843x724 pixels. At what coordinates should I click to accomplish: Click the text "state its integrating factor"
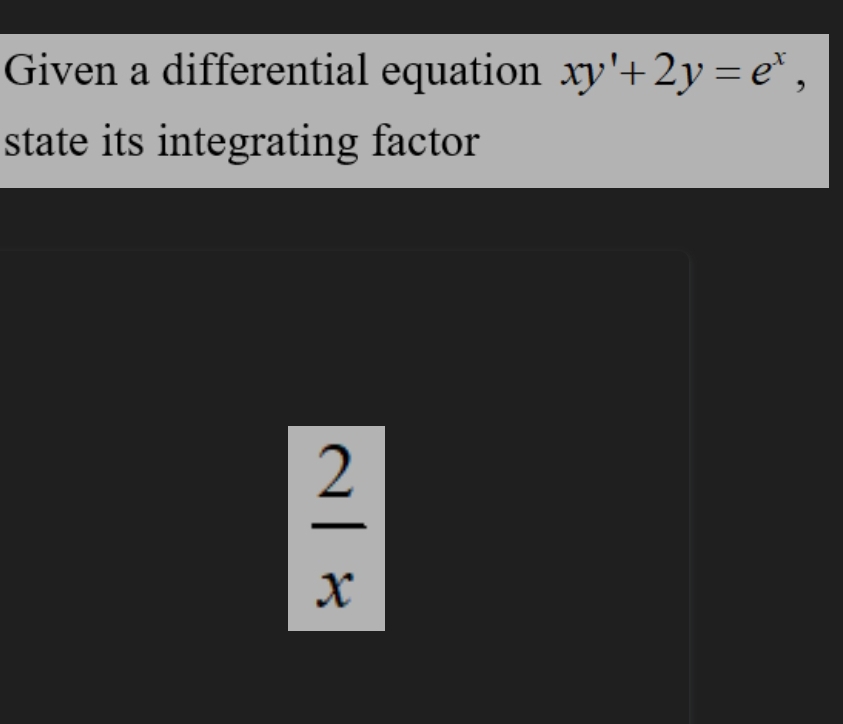[x=242, y=143]
